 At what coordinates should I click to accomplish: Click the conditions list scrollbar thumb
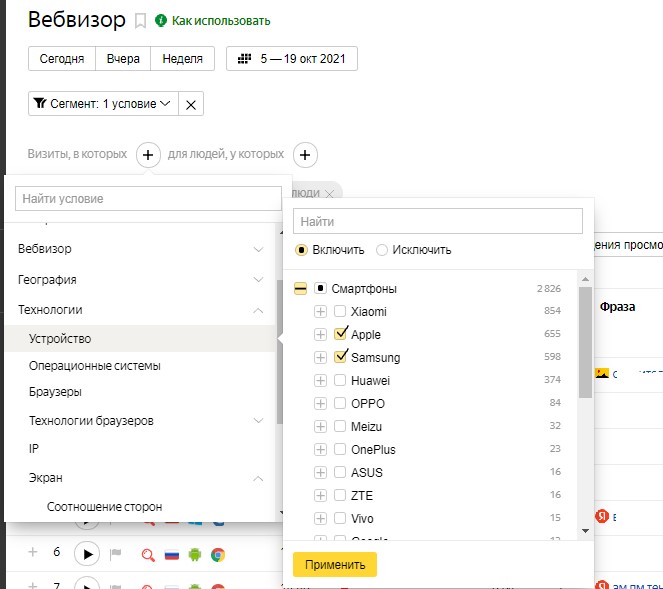(x=279, y=352)
